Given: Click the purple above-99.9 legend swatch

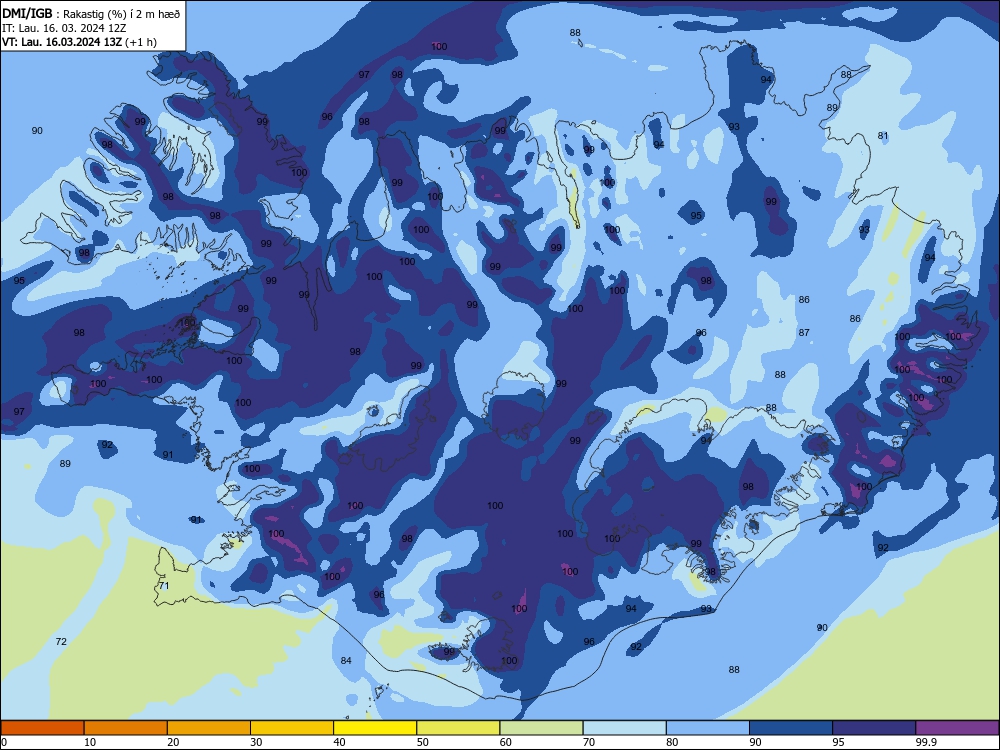Looking at the screenshot, I should click(957, 728).
